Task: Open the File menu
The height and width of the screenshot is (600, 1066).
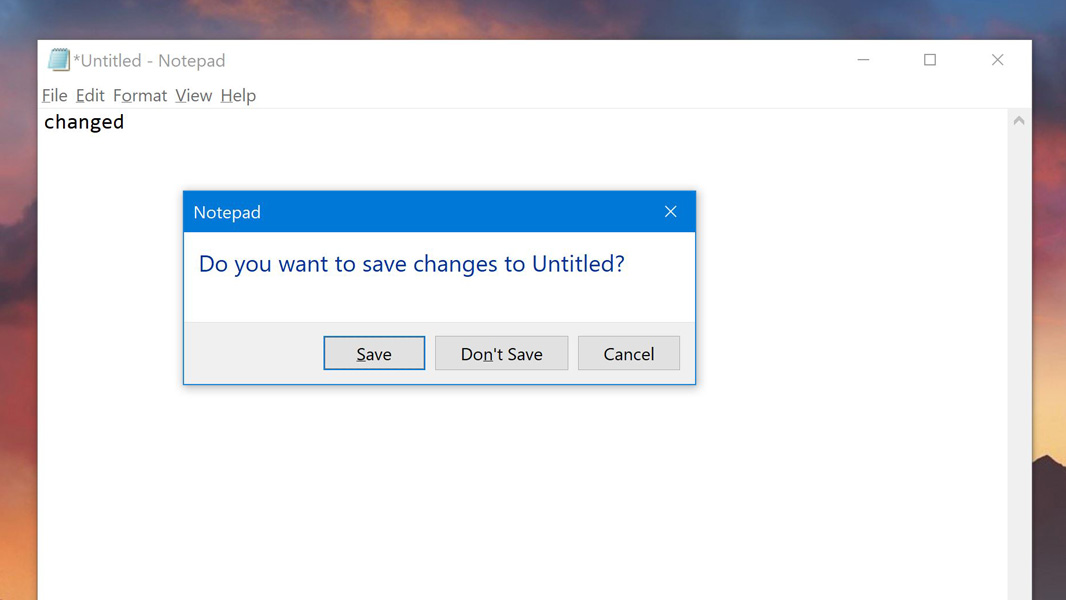Action: [54, 96]
